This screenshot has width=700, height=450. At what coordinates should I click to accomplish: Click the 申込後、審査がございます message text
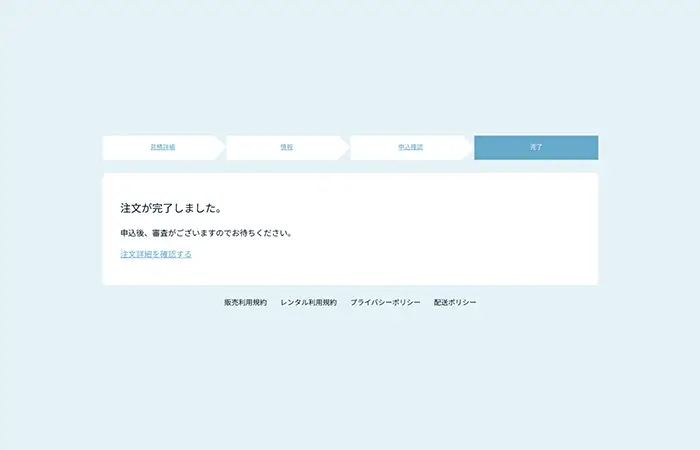click(206, 233)
